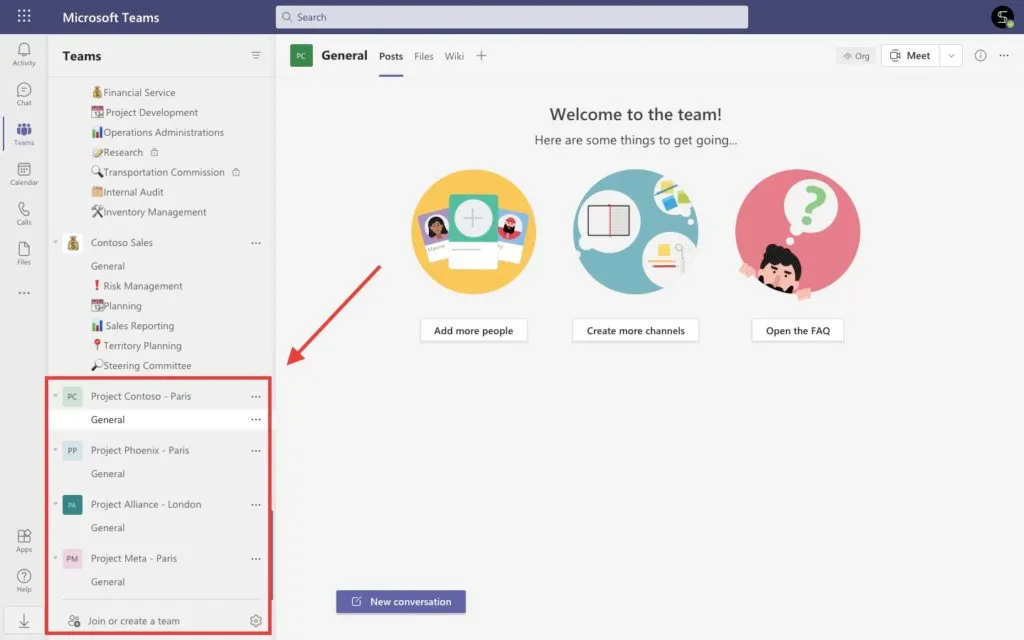The width and height of the screenshot is (1024, 640).
Task: Collapse the Project Contoso - Paris team
Action: tap(56, 395)
